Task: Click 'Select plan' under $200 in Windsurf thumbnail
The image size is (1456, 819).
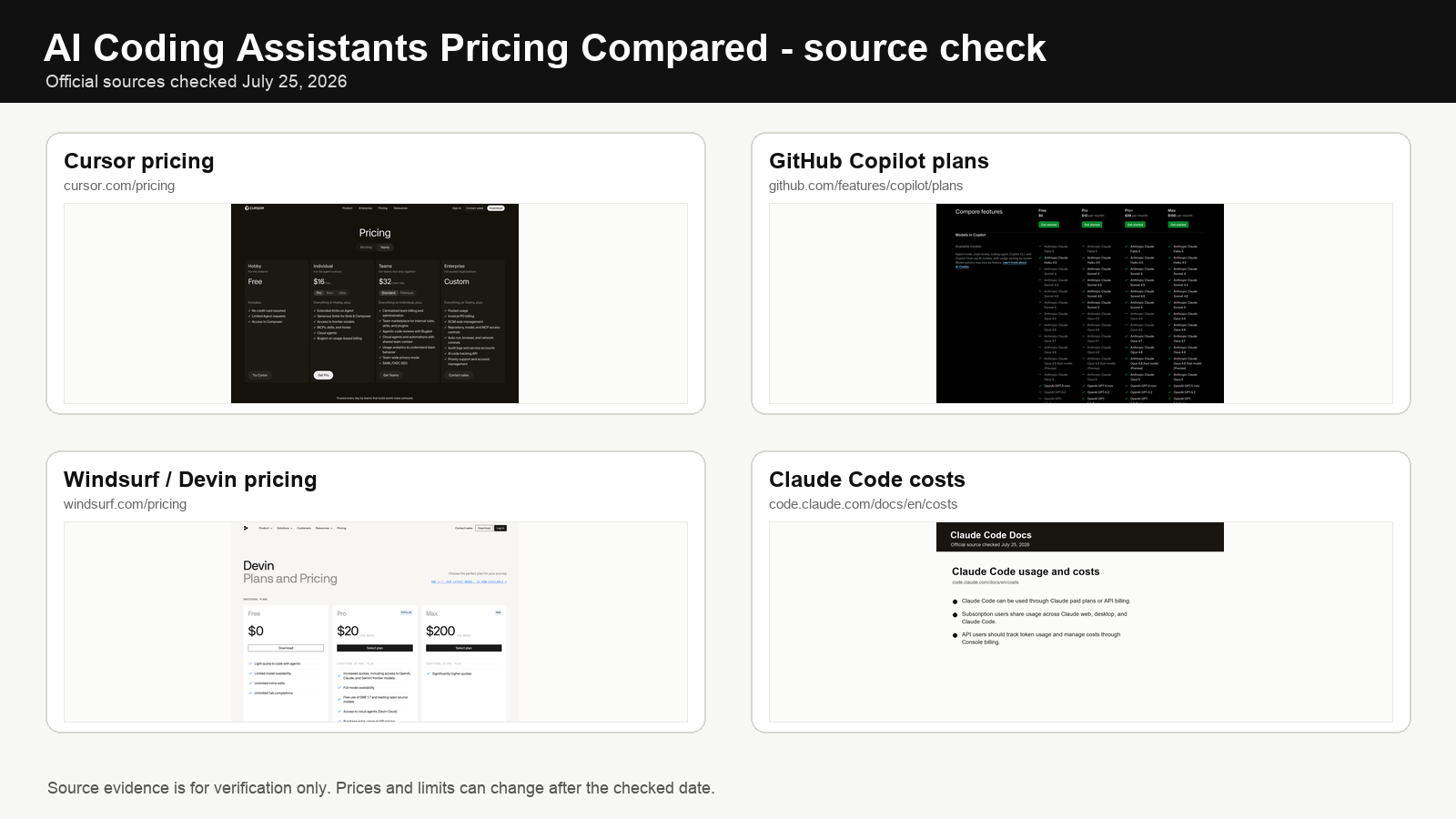Action: point(464,648)
